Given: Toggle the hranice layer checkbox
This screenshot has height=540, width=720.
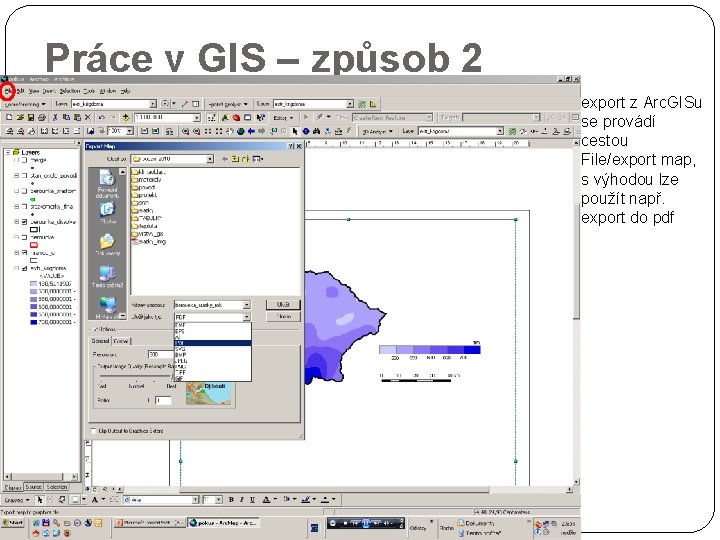Looking at the screenshot, I should [25, 253].
